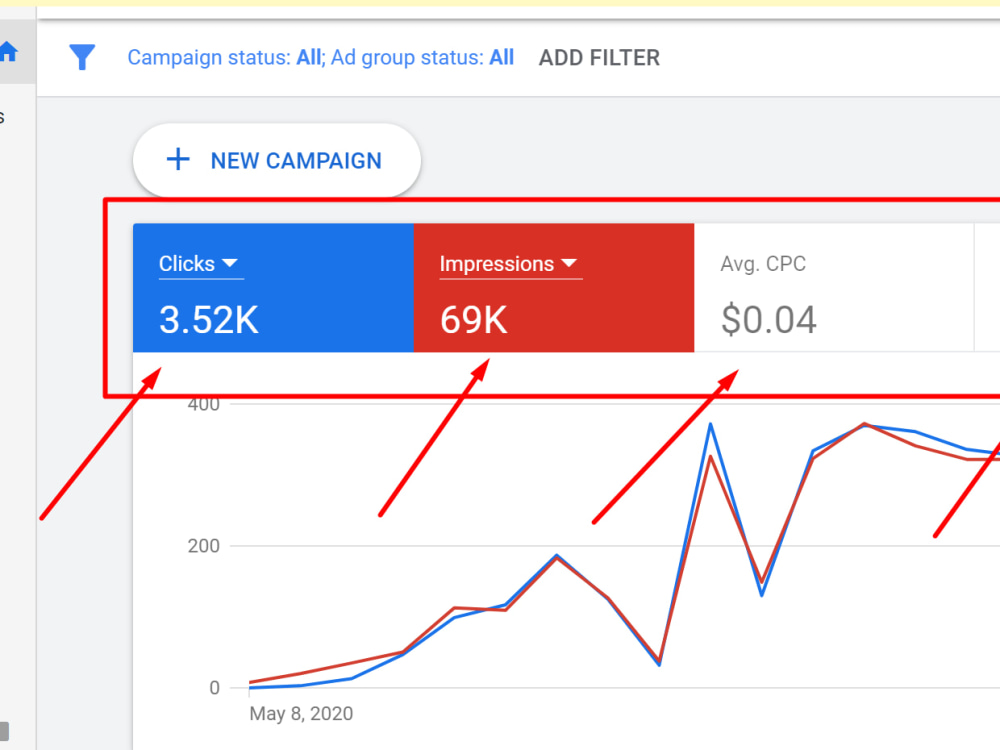
Task: Click the 200 y-axis label
Action: click(203, 546)
